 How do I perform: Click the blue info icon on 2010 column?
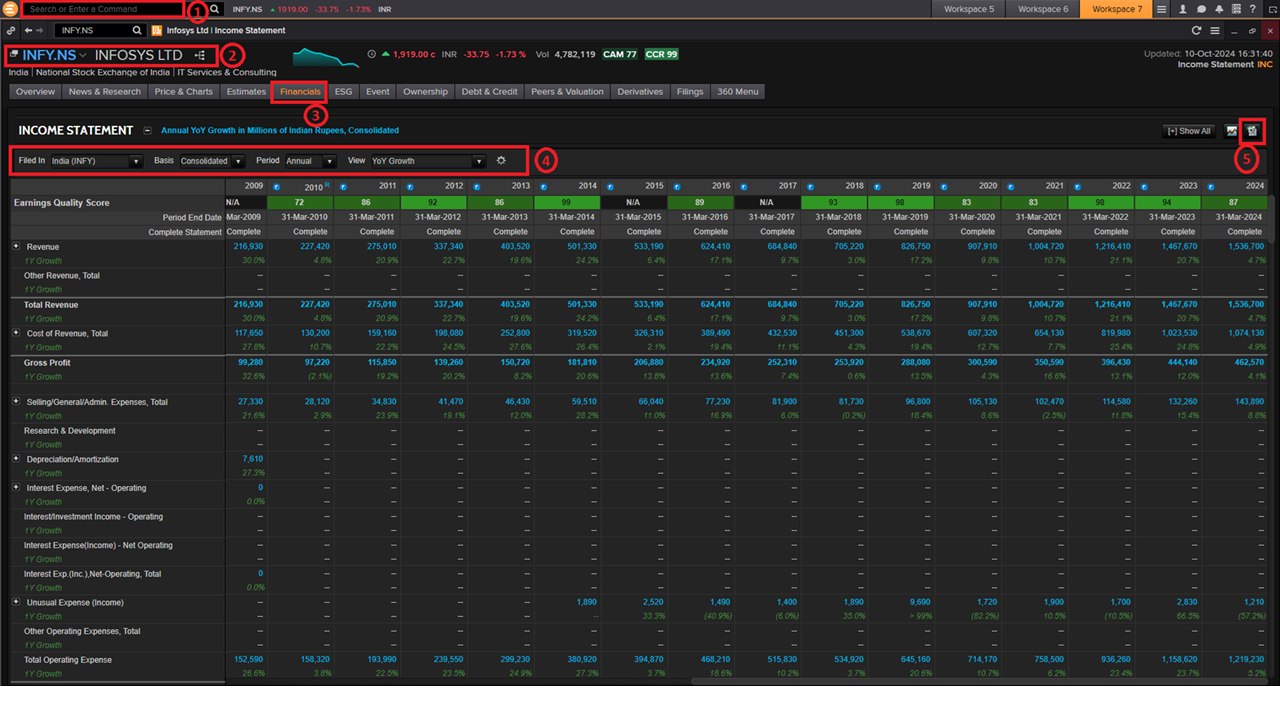[276, 187]
